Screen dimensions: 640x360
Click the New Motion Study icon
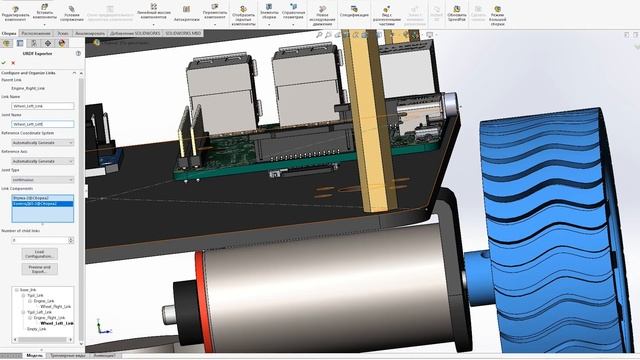(x=322, y=9)
